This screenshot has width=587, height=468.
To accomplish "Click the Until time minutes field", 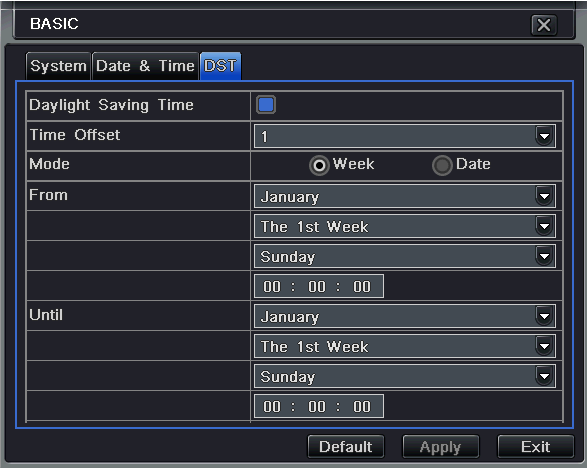I will pos(317,406).
